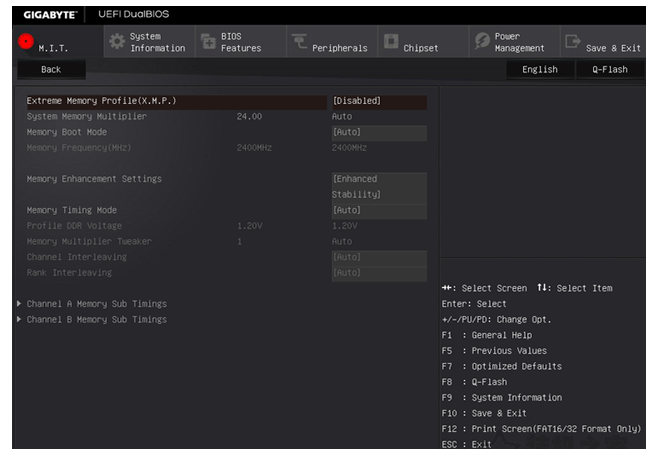Change language with the English button
The image size is (660, 456).
[539, 70]
